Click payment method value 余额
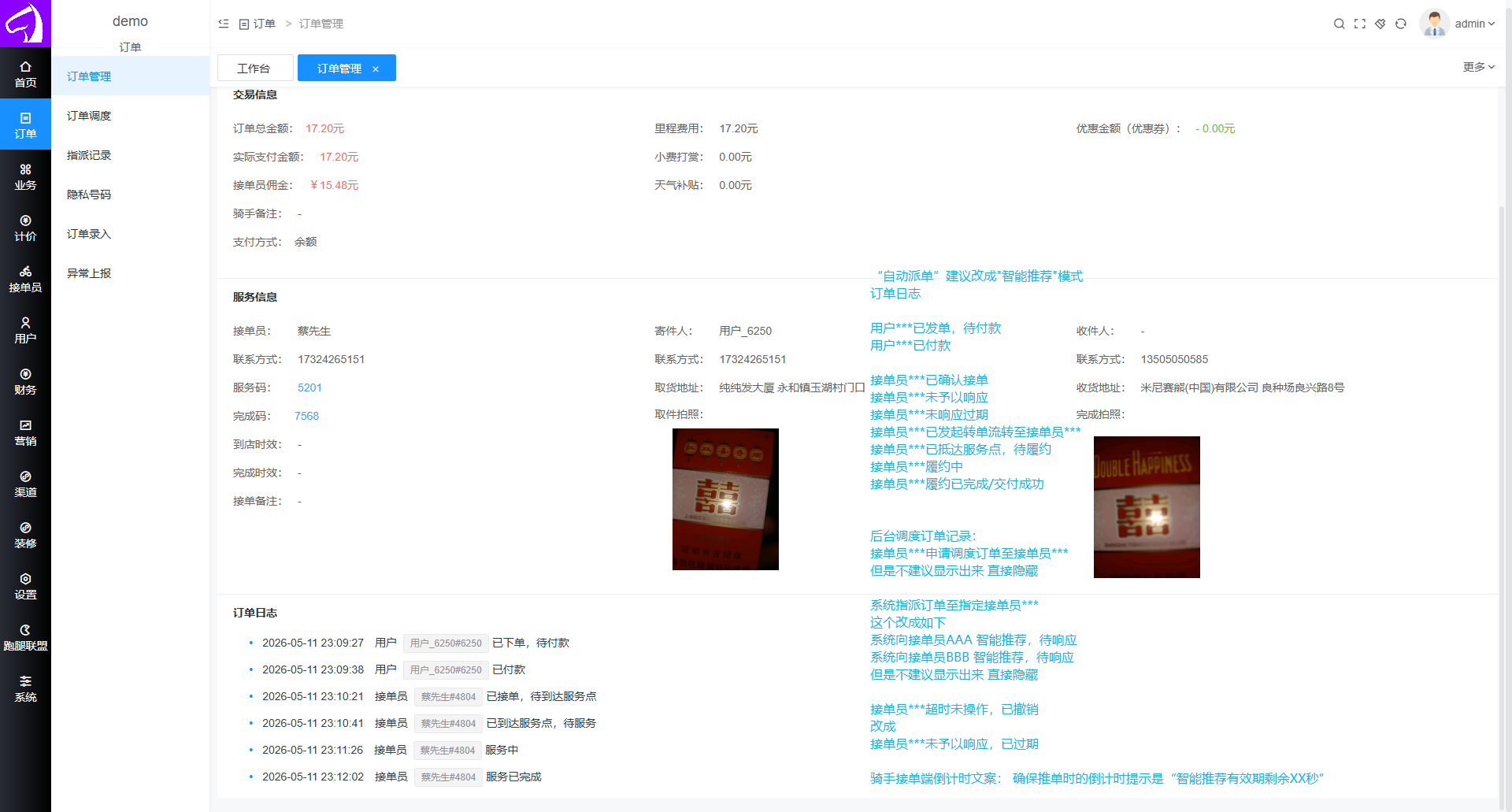Viewport: 1512px width, 812px height. tap(306, 242)
